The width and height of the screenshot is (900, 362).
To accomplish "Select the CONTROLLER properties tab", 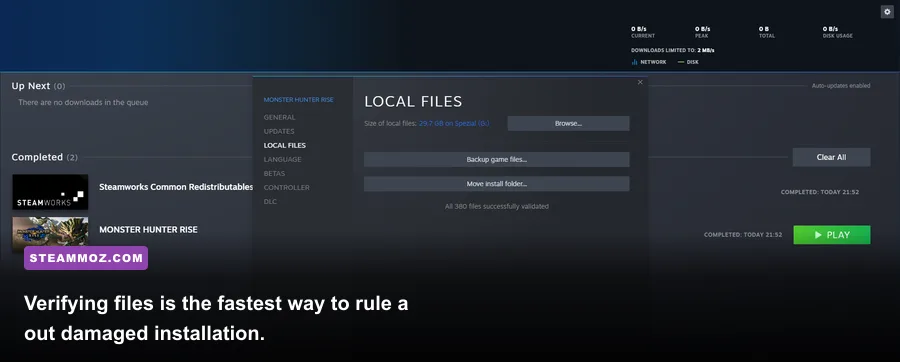I will coord(286,188).
